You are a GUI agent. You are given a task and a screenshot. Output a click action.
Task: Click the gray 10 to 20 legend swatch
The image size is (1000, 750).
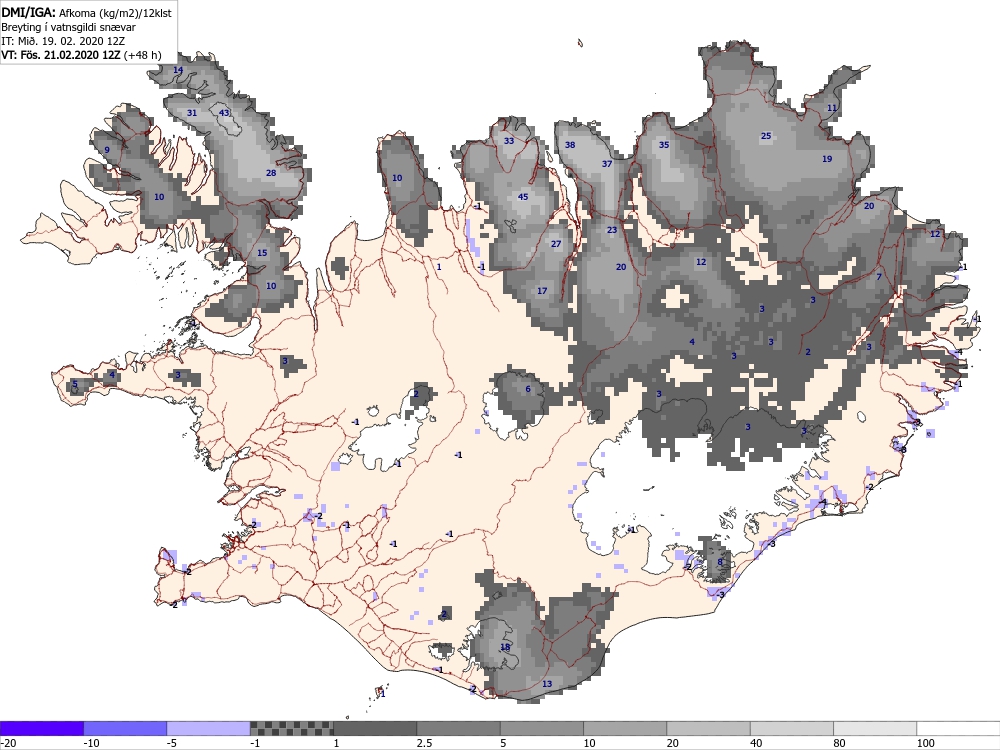pyautogui.click(x=625, y=728)
